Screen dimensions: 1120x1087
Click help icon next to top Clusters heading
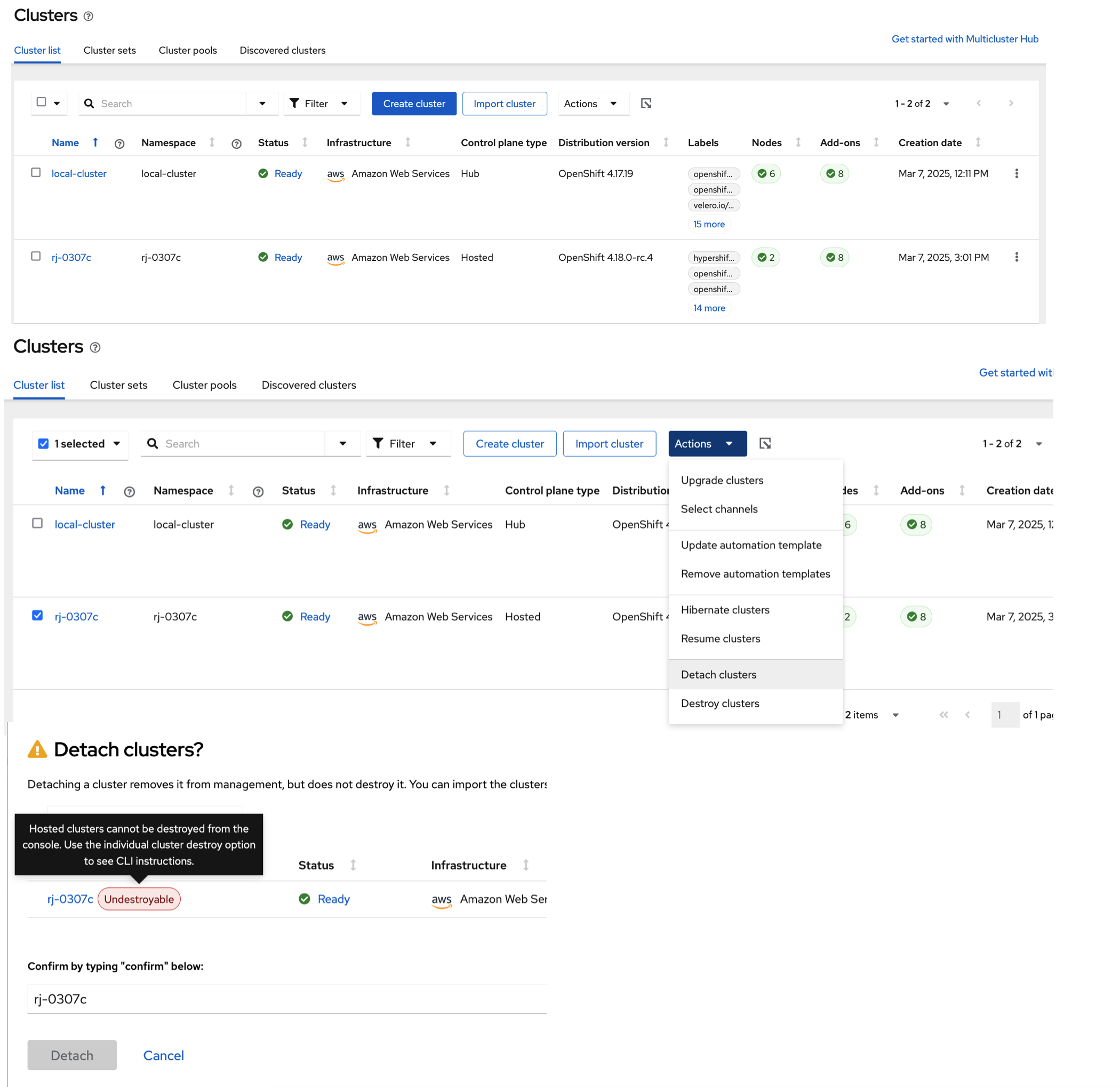tap(88, 16)
